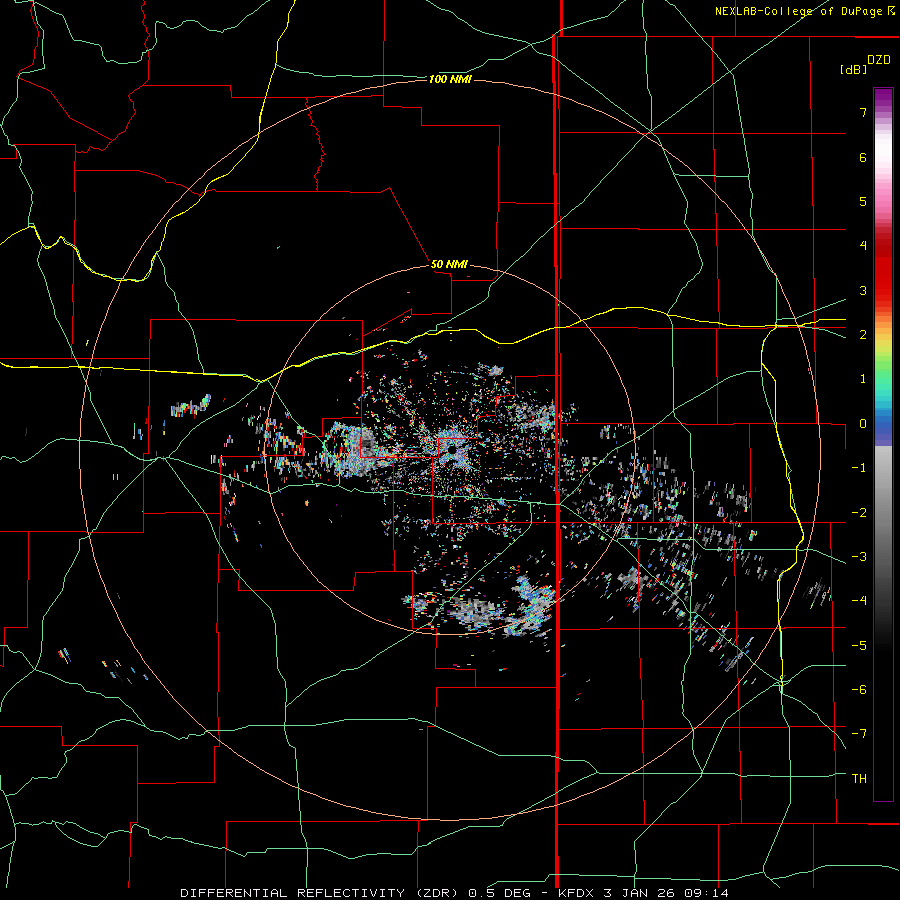Click the 4 value on the color scale

[863, 246]
